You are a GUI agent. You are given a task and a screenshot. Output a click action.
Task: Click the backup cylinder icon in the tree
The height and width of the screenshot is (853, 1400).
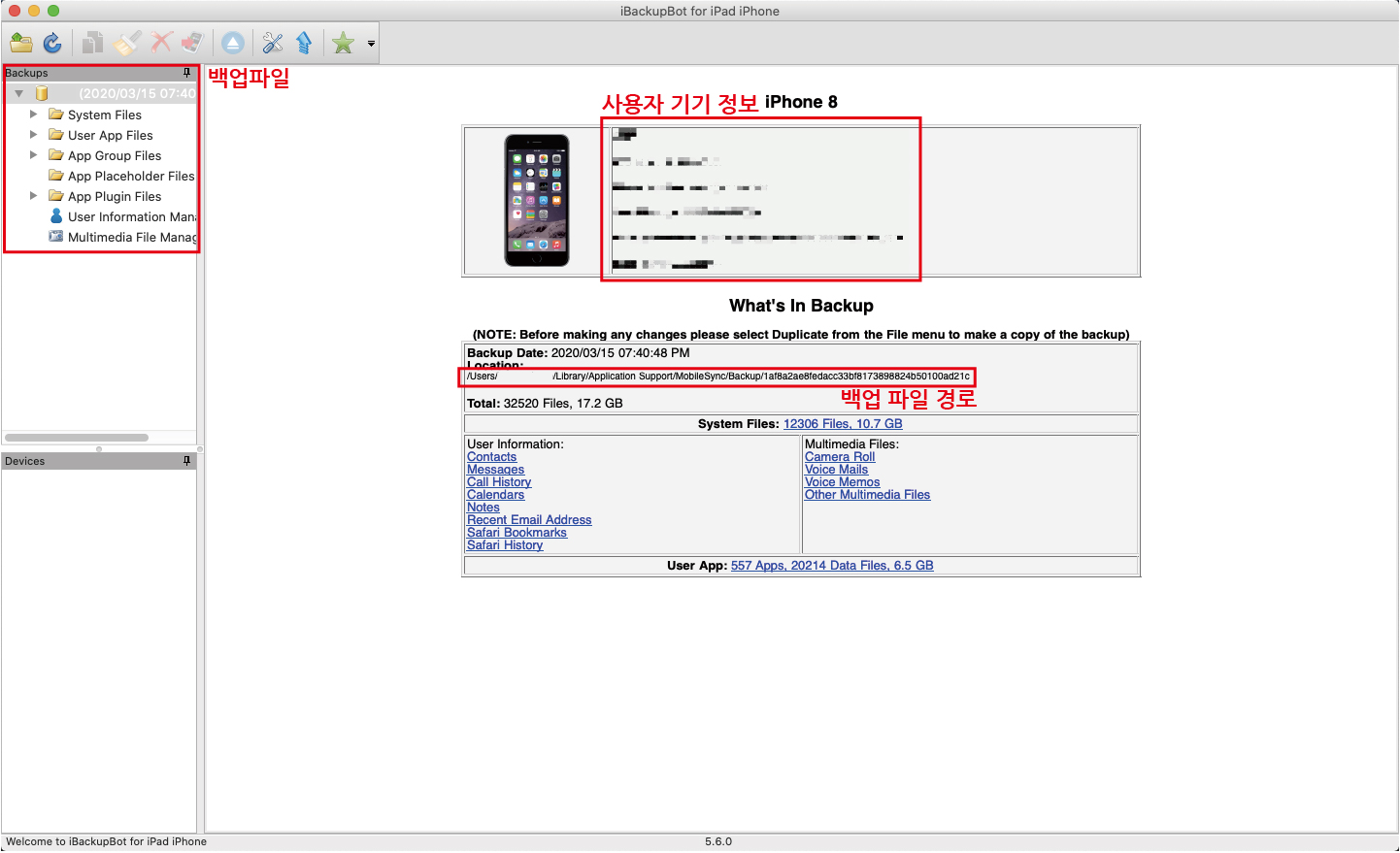click(x=42, y=93)
